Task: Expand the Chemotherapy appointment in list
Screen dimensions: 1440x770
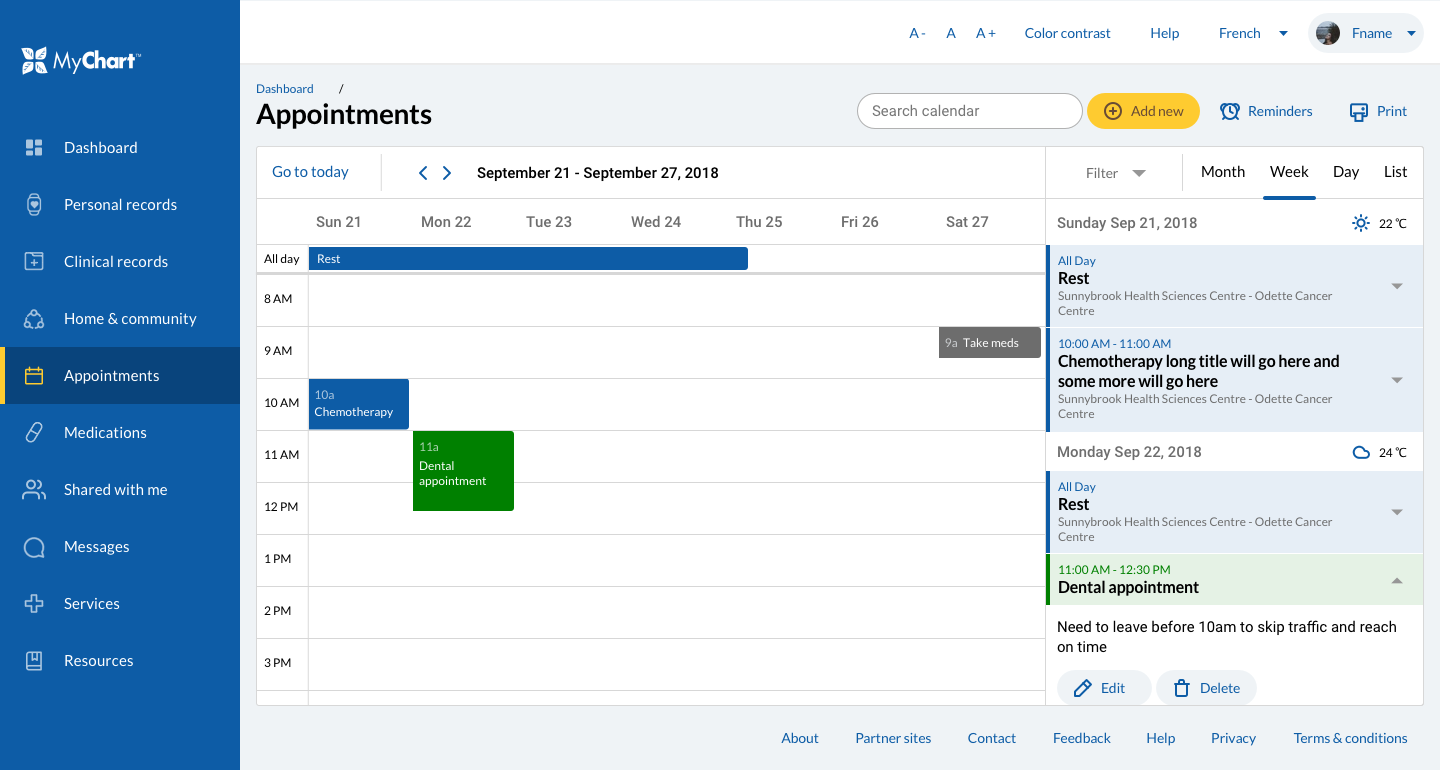Action: point(1397,380)
